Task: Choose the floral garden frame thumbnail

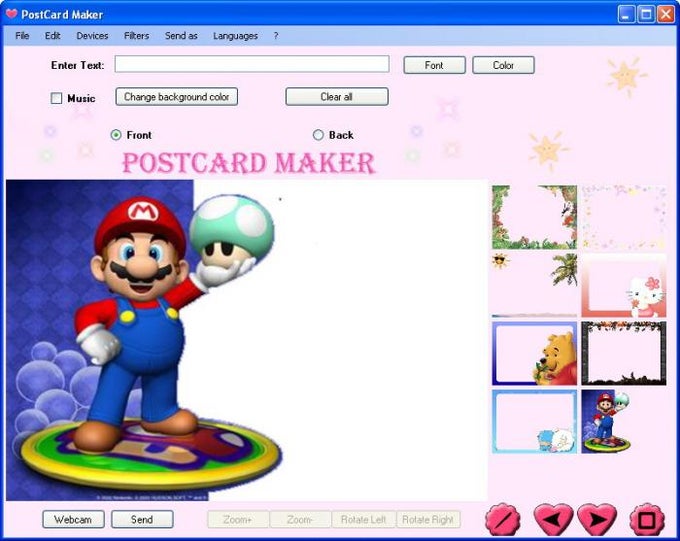Action: pos(534,217)
